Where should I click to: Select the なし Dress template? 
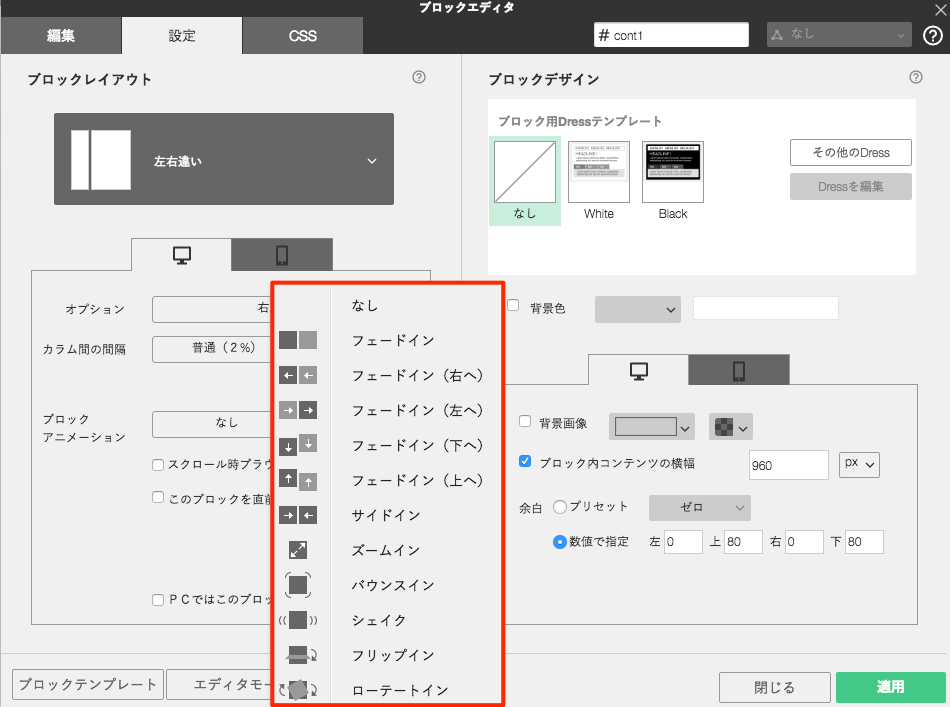click(525, 181)
